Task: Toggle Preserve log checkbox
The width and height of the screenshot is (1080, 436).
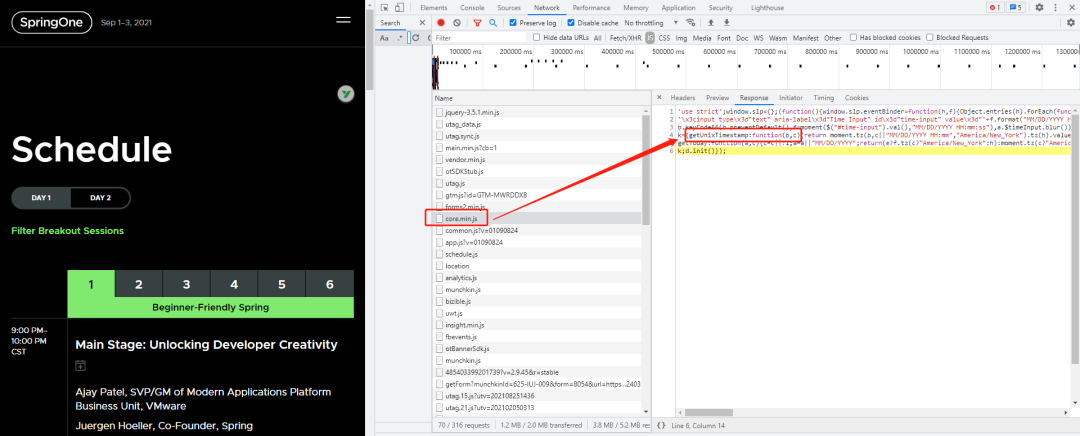Action: pyautogui.click(x=513, y=23)
